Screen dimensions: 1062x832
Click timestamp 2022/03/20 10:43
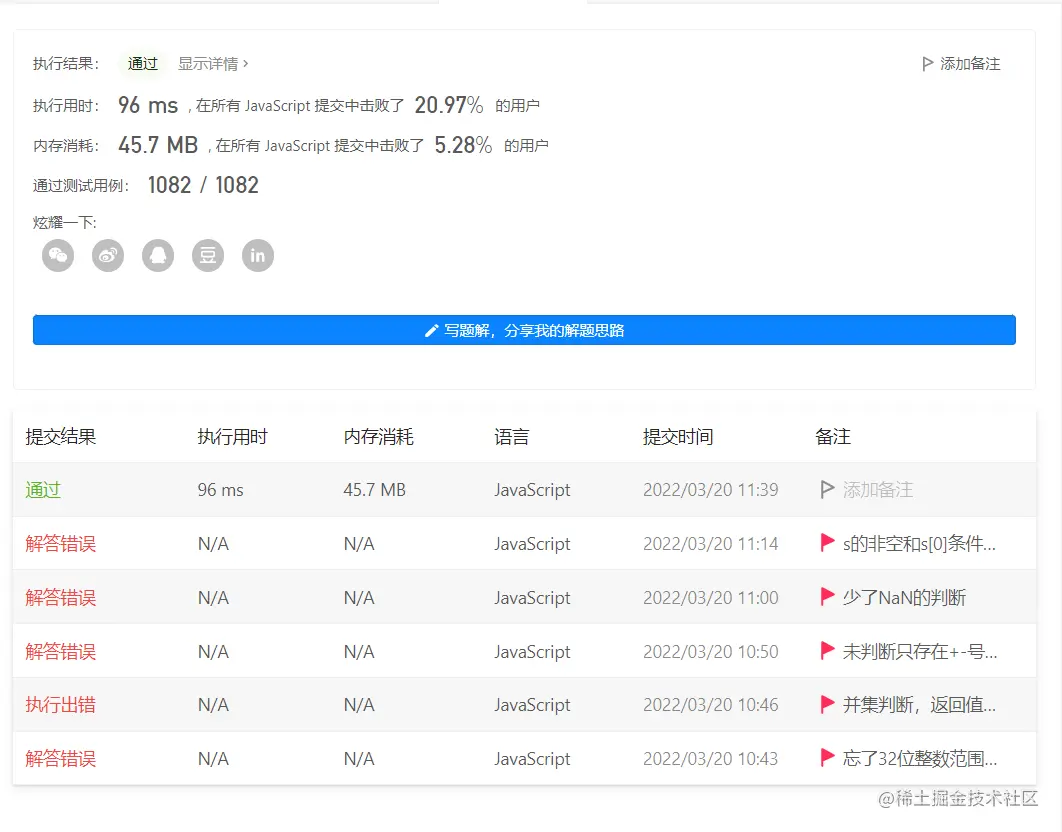710,759
